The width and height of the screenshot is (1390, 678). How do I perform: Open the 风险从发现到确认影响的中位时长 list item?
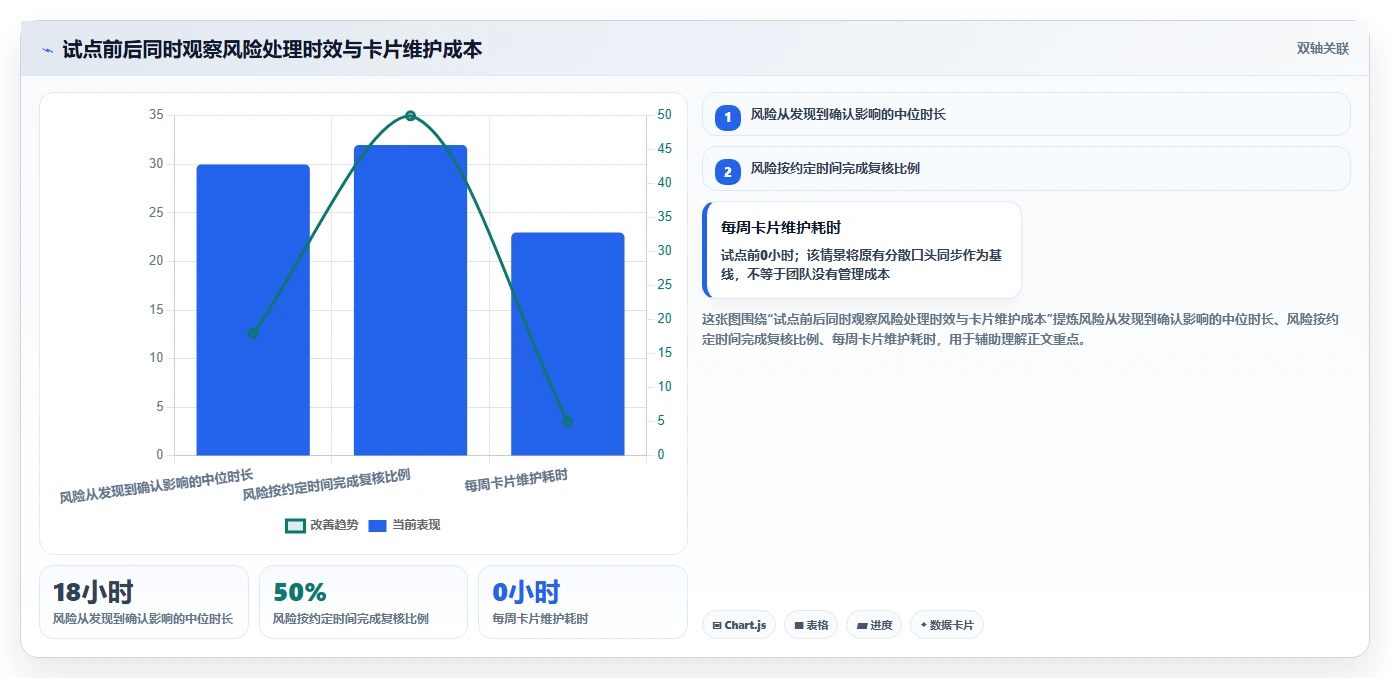(1026, 114)
